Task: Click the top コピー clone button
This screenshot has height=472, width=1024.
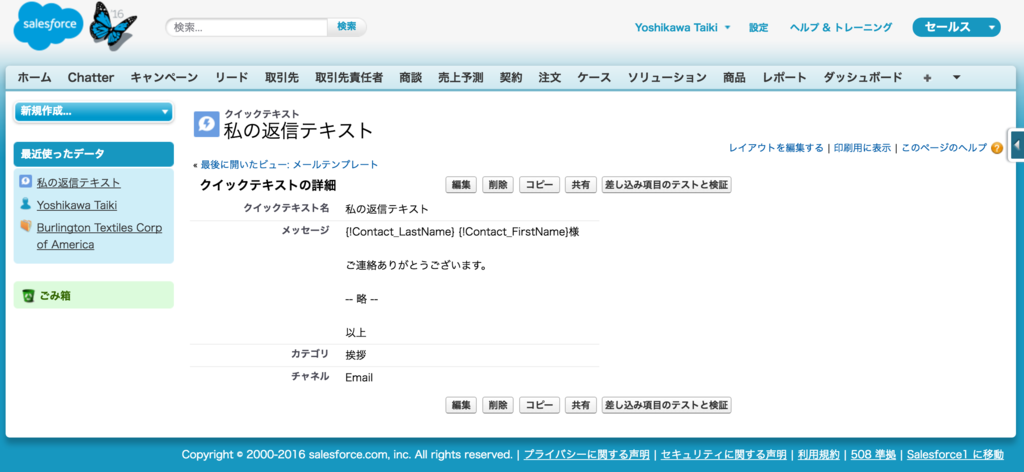Action: (x=539, y=185)
